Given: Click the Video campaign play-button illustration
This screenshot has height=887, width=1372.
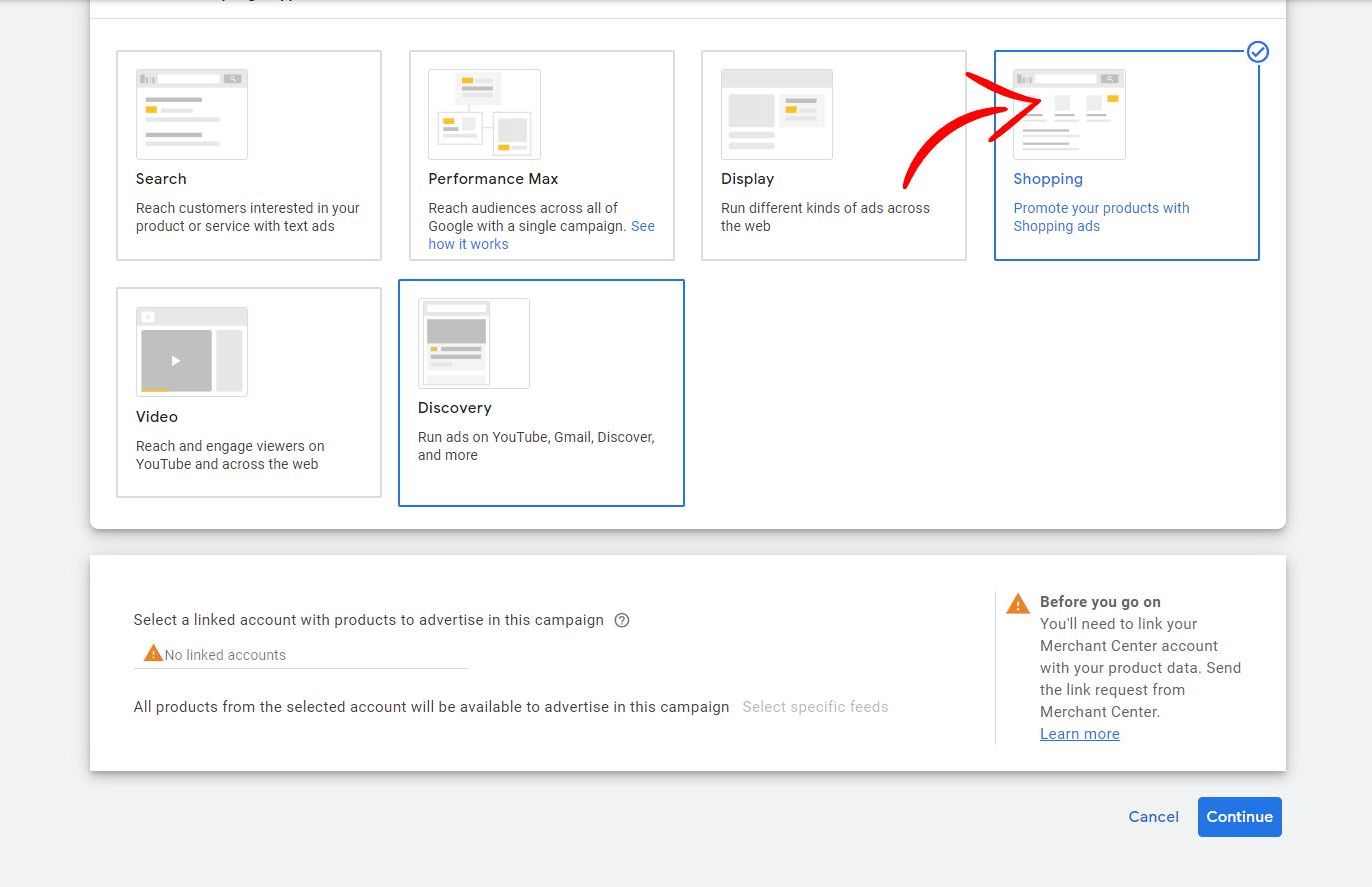Looking at the screenshot, I should (191, 350).
